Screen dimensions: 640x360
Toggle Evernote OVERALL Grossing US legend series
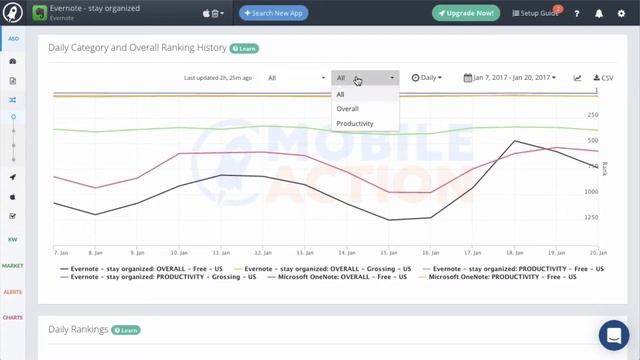pos(322,269)
